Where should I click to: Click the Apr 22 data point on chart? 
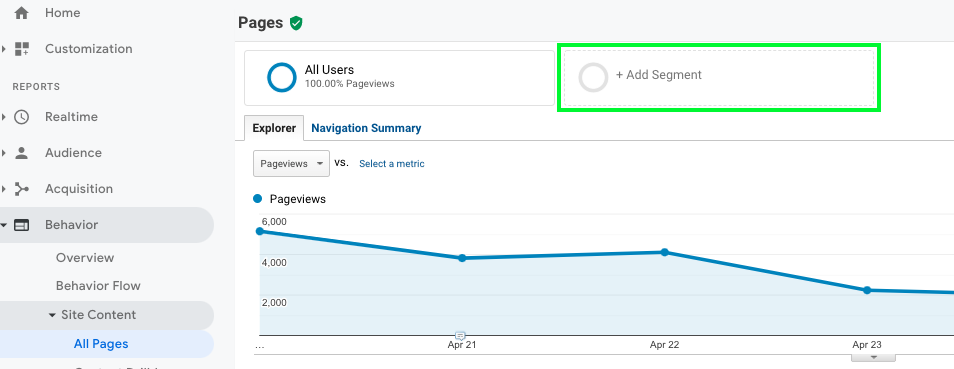(x=664, y=252)
